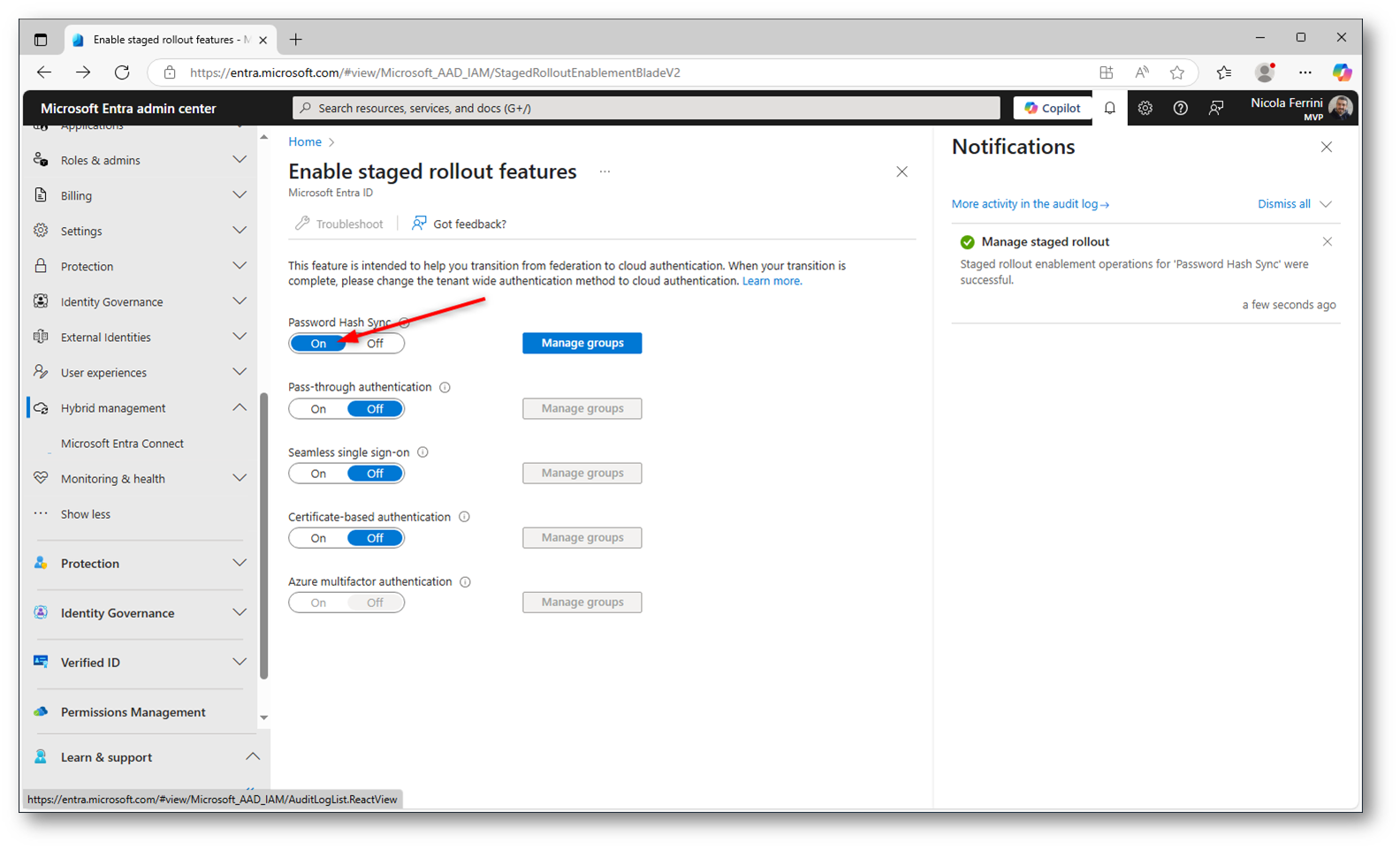Turn Pass-through authentication On
1400x850 pixels.
tap(318, 409)
